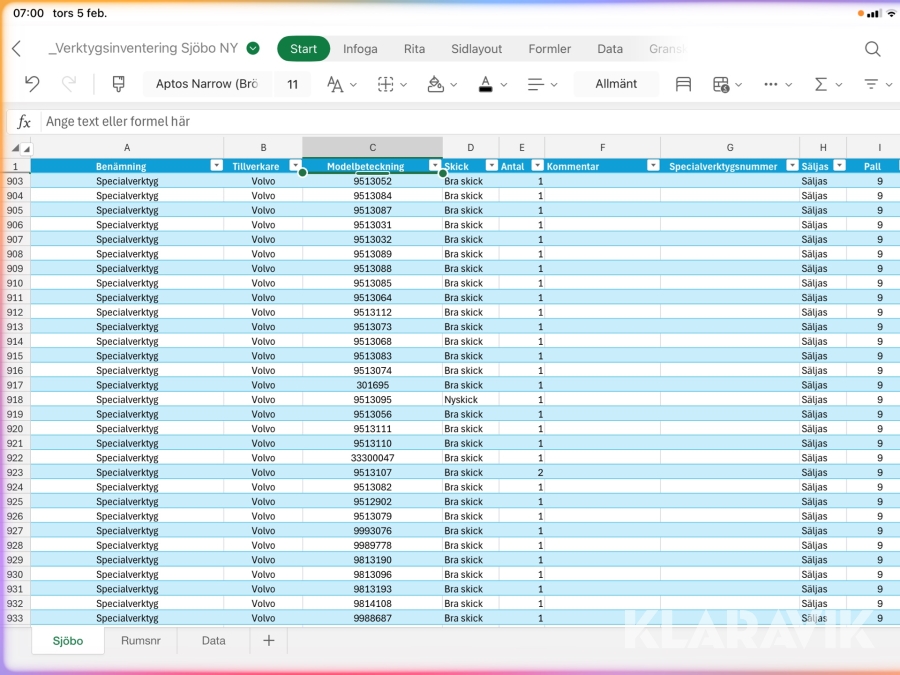This screenshot has width=900, height=675.
Task: Open the search magnifier icon
Action: 872,49
